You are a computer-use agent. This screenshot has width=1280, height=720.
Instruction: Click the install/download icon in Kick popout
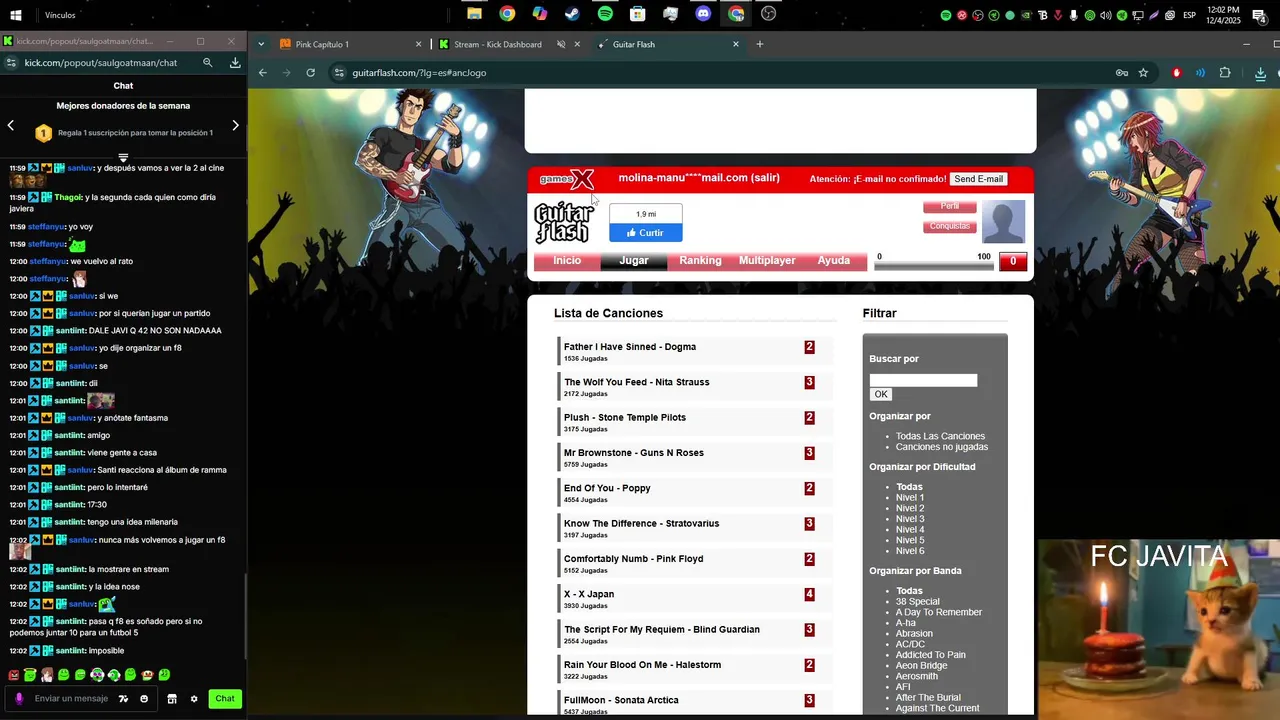pyautogui.click(x=235, y=62)
